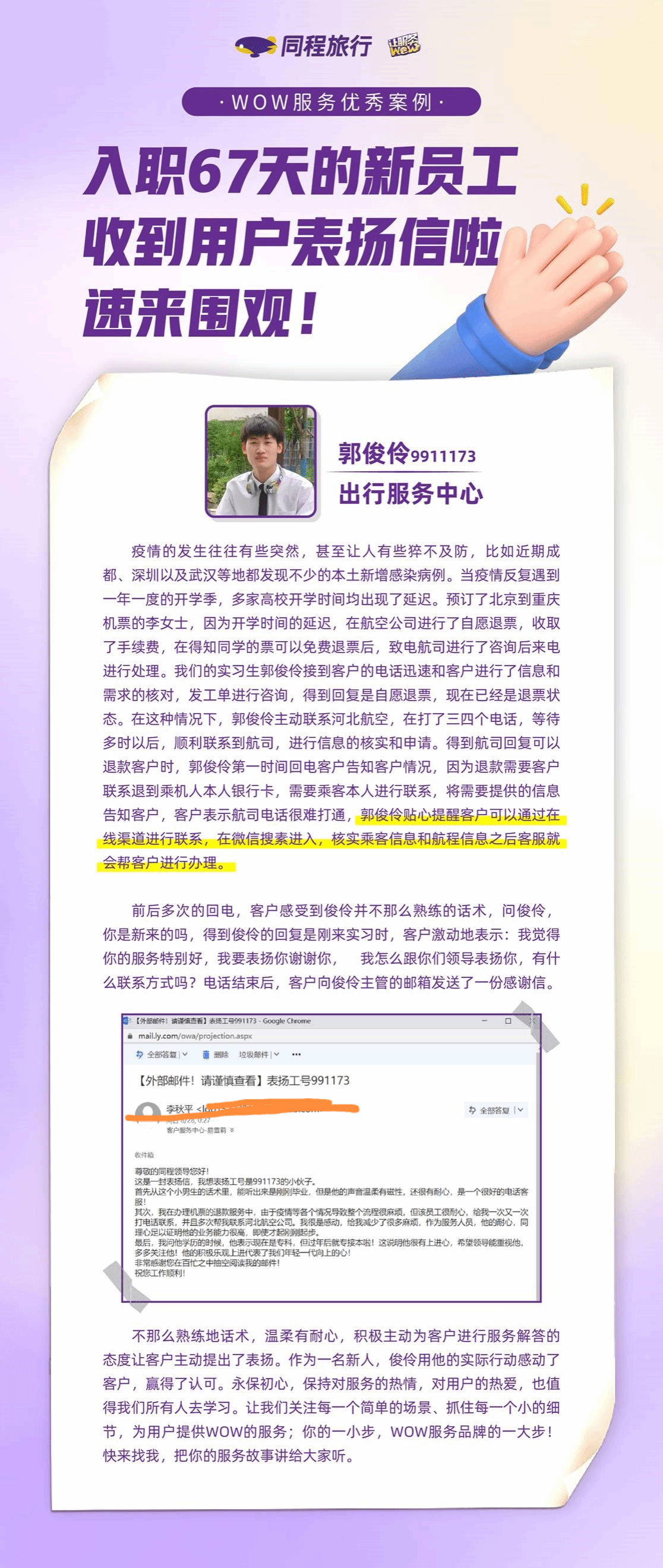Click the employee portrait photo
663x1568 pixels.
261,462
